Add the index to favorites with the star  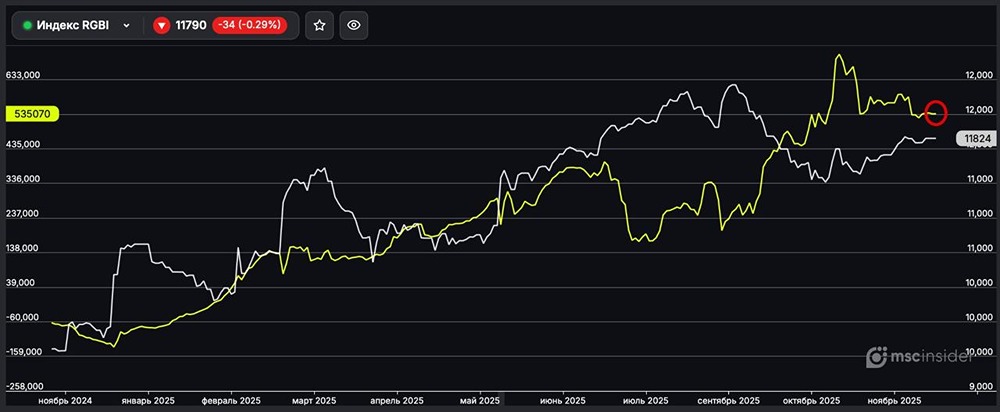(319, 26)
